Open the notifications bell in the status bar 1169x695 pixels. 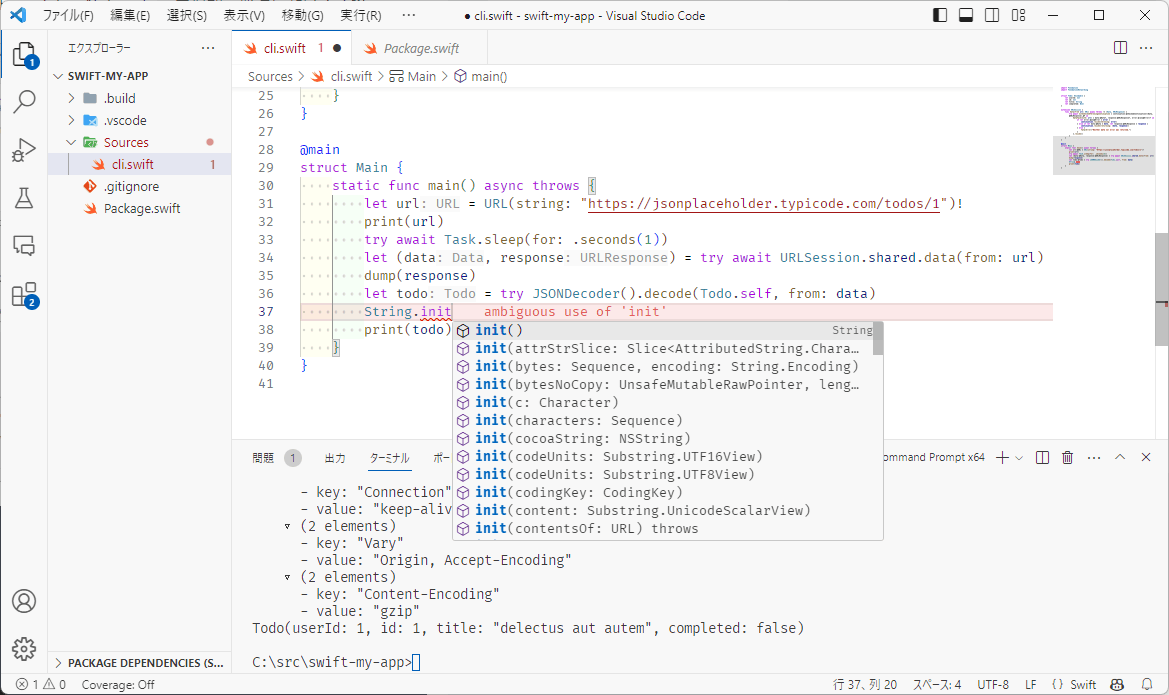click(x=1148, y=685)
